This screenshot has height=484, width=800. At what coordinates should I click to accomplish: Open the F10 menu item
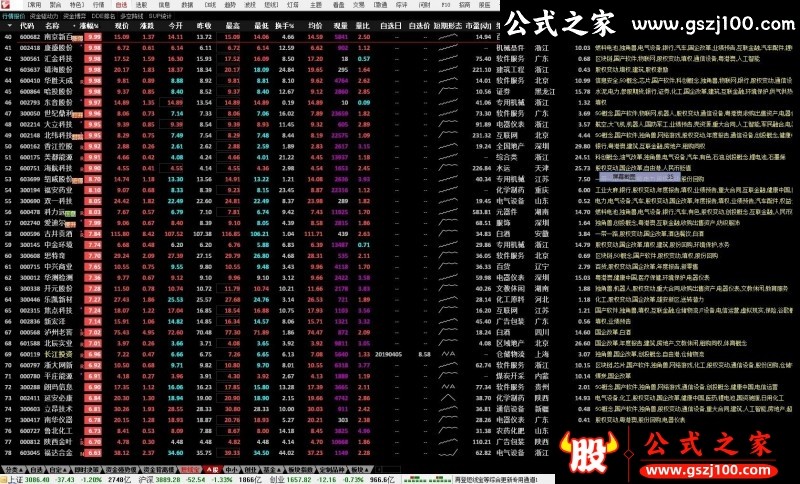445,5
